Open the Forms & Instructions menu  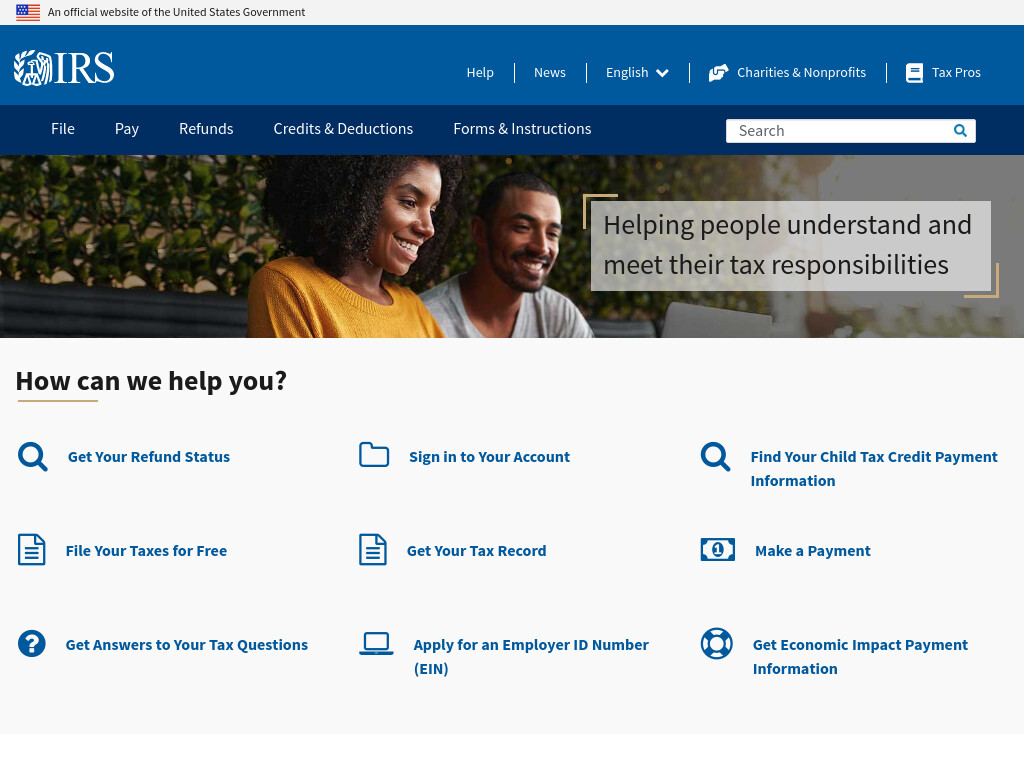pyautogui.click(x=522, y=129)
